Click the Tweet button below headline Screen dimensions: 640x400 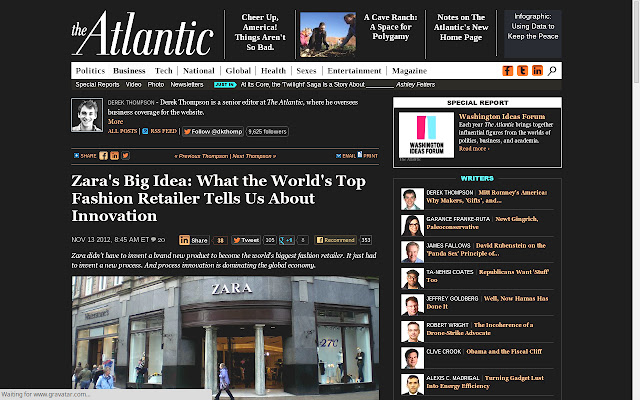246,240
